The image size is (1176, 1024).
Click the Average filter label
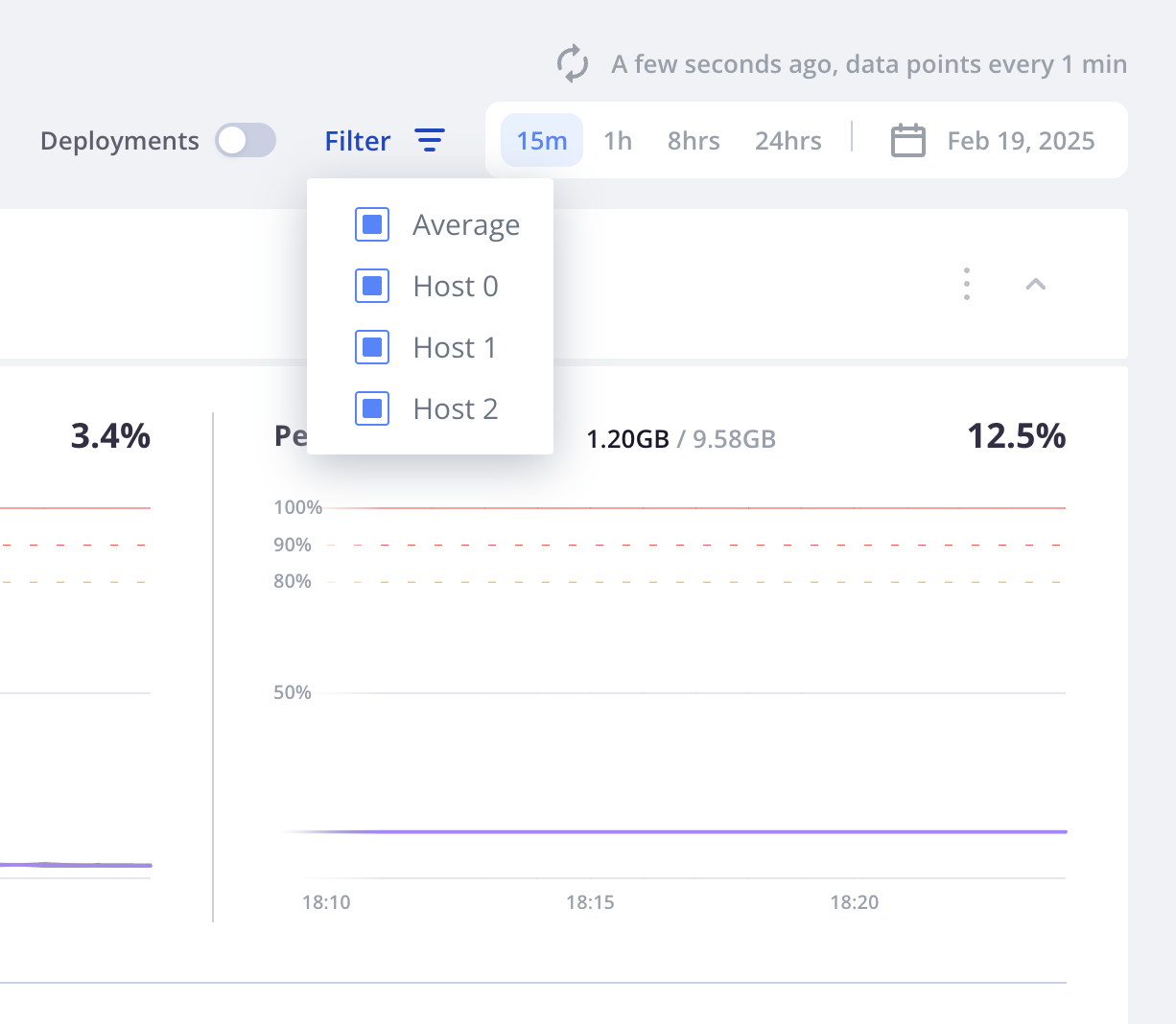(x=466, y=225)
